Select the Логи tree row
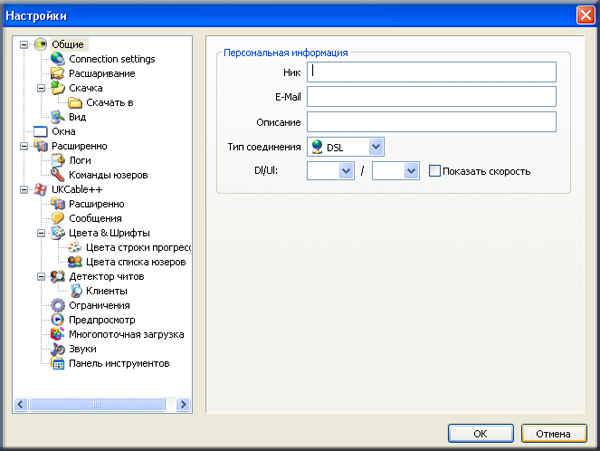 point(80,160)
